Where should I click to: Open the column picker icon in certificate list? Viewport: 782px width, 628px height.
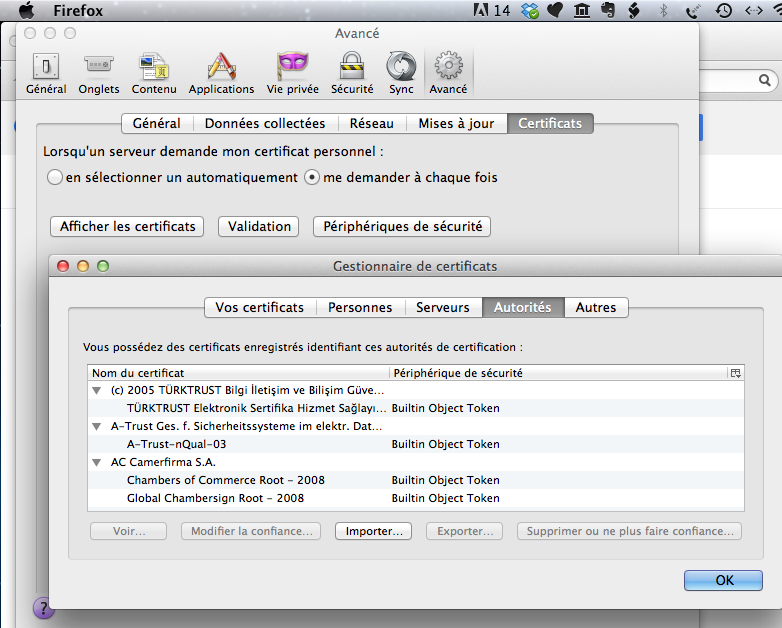click(x=736, y=373)
